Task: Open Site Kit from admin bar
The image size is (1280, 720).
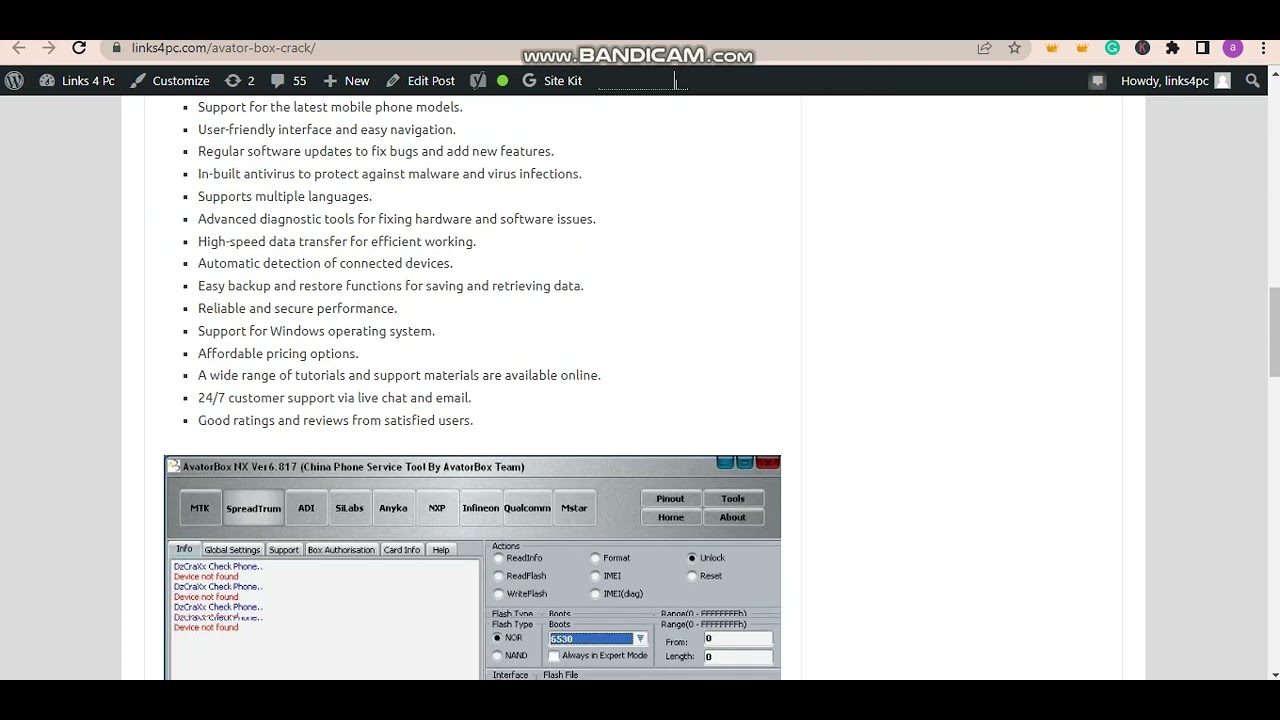Action: click(552, 81)
